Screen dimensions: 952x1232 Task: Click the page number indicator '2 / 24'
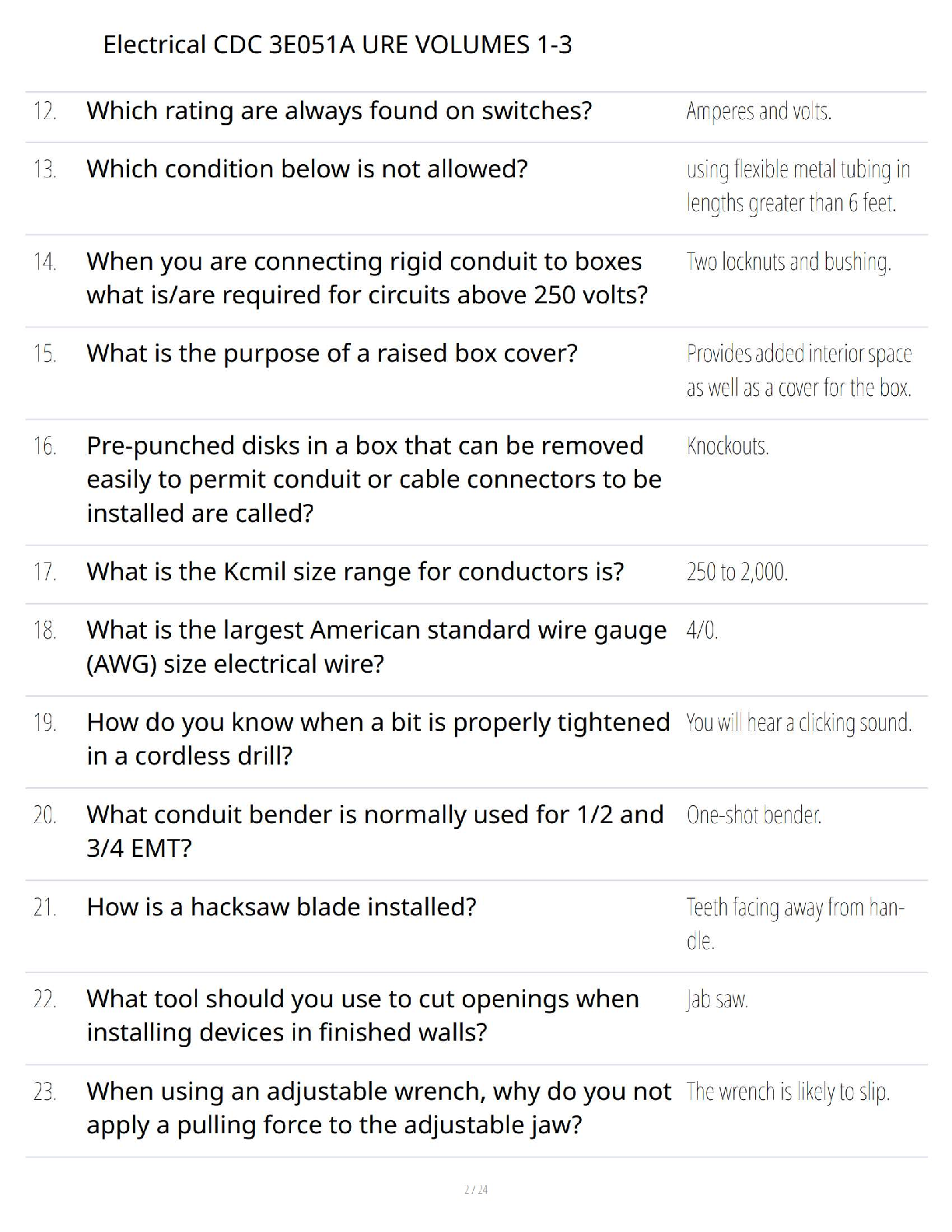pyautogui.click(x=476, y=1190)
